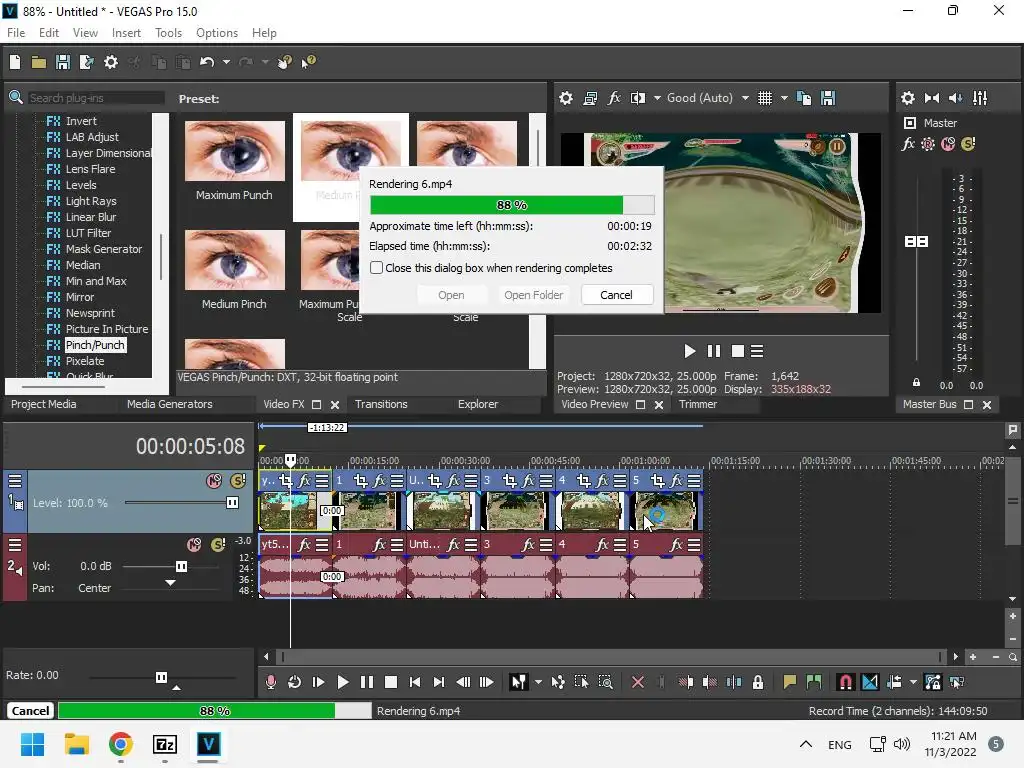Open the preview transport hamburger menu
The width and height of the screenshot is (1024, 768).
[757, 351]
